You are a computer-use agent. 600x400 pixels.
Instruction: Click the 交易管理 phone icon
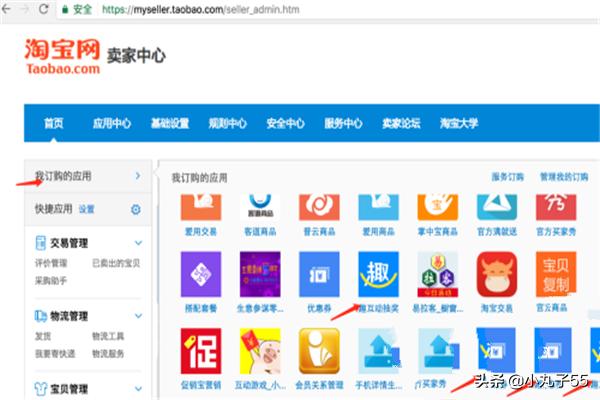click(x=40, y=243)
